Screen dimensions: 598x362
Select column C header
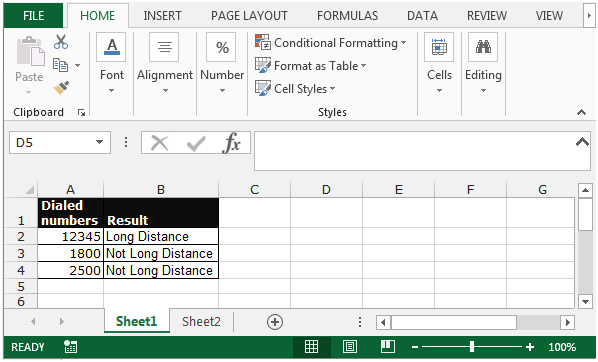click(x=254, y=190)
